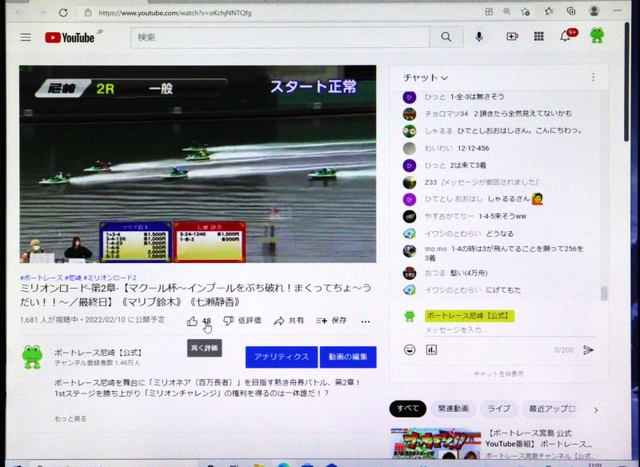Select the 最近アップロード filter chip
The image size is (640, 467).
point(553,408)
